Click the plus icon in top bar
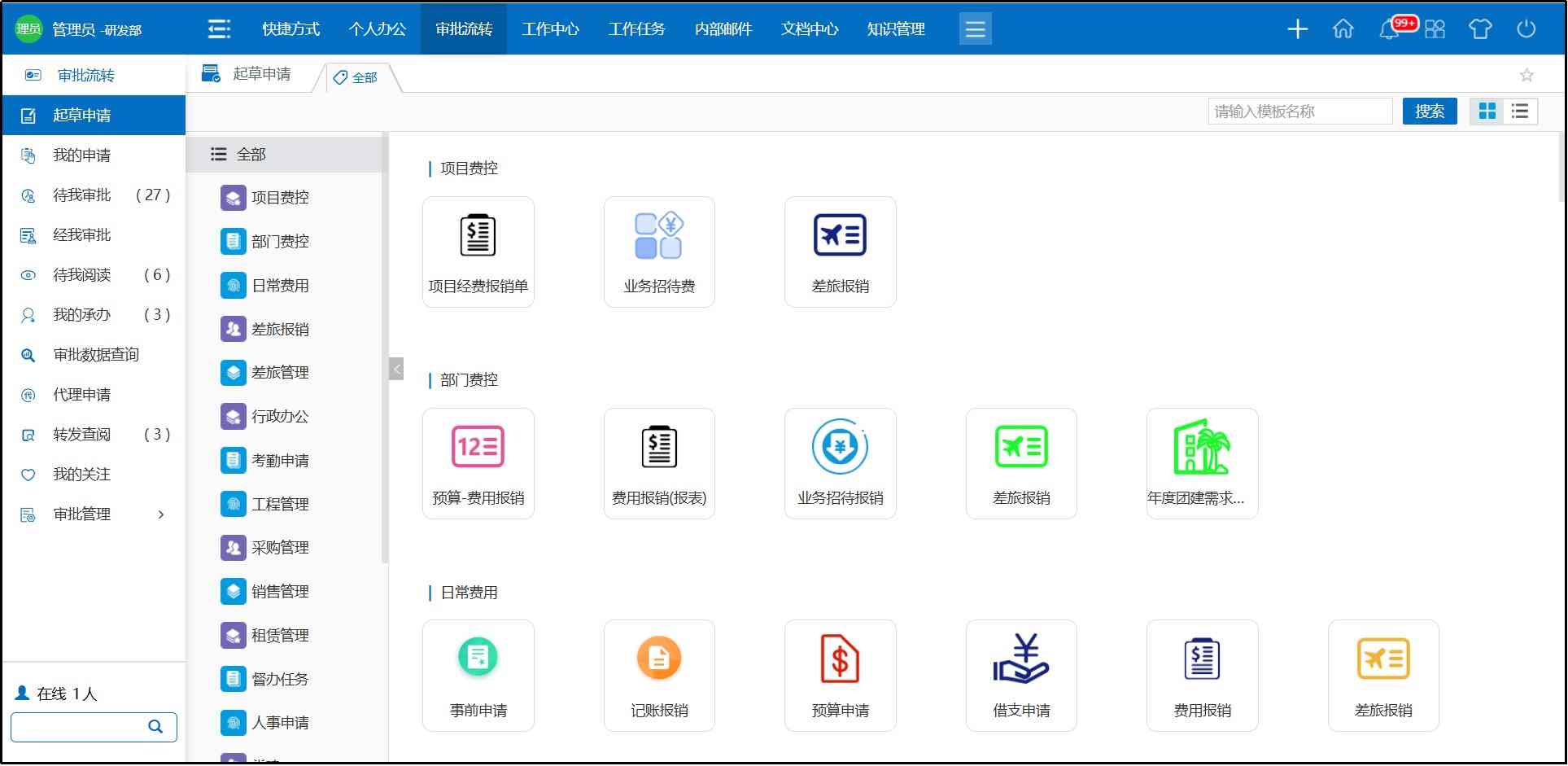 pos(1297,29)
